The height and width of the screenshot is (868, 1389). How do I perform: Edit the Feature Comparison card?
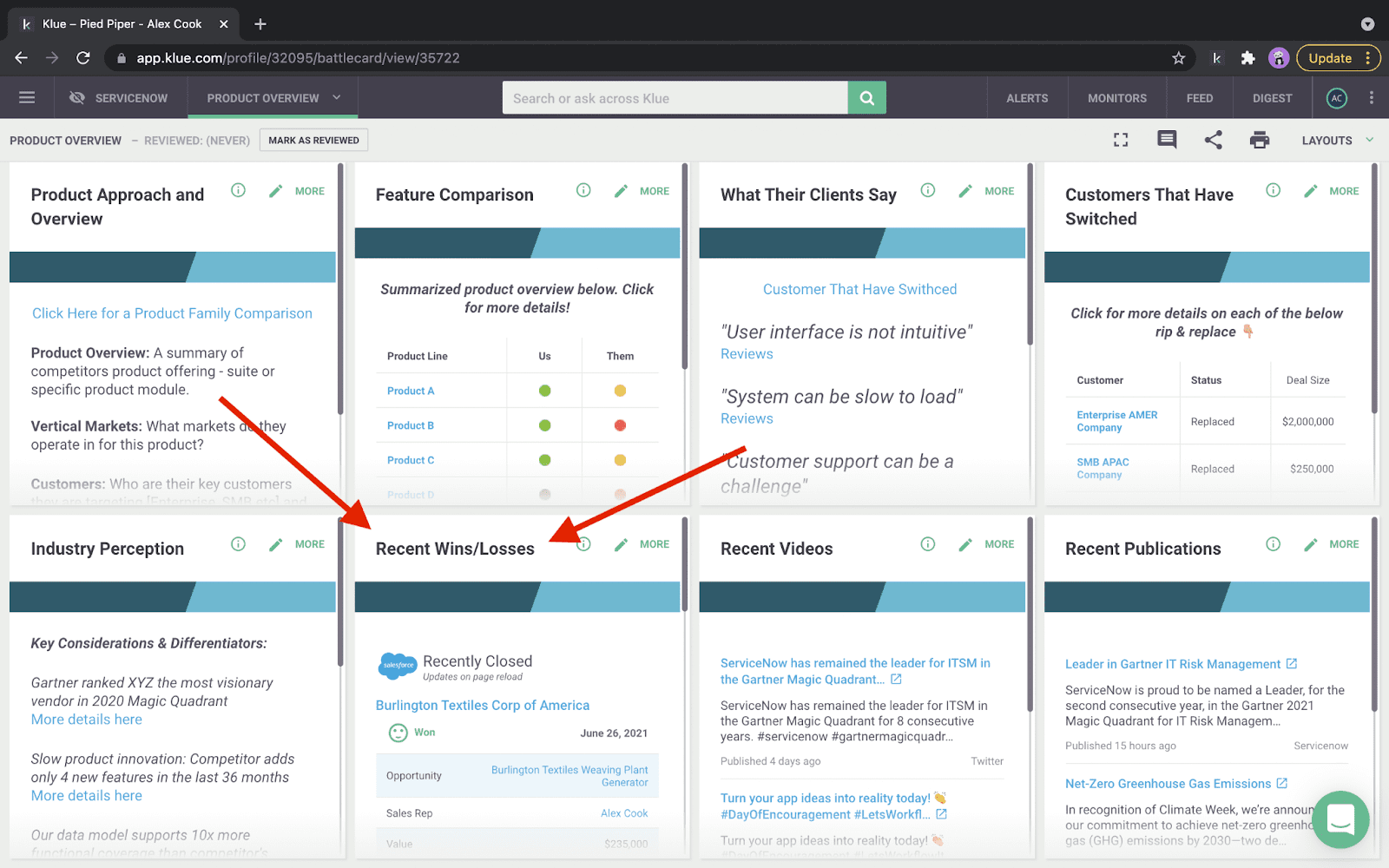pyautogui.click(x=621, y=191)
